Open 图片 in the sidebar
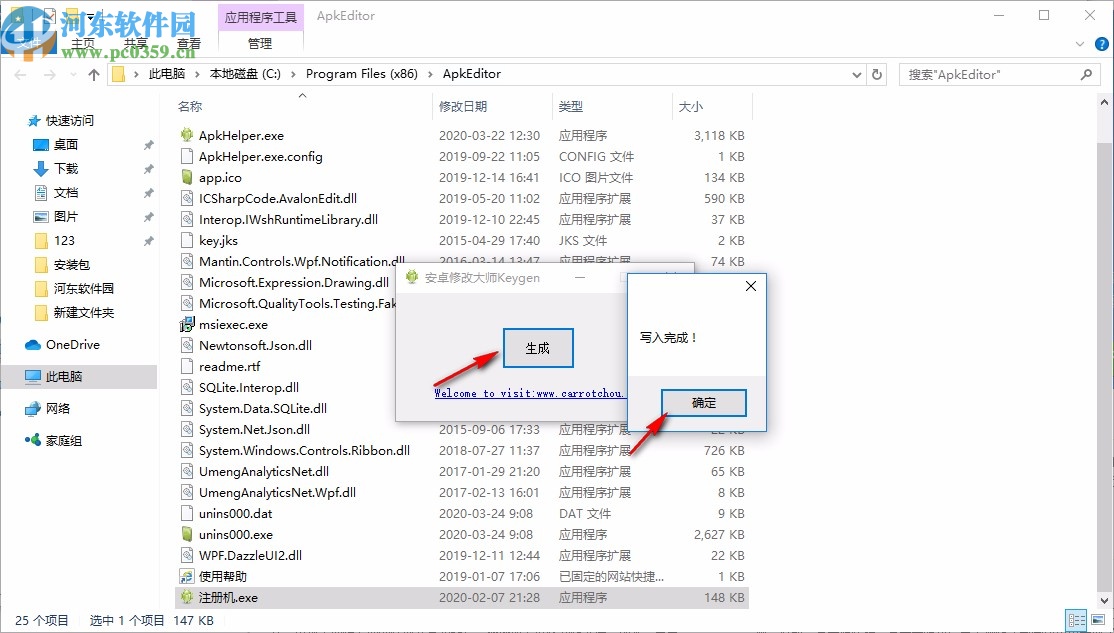 (x=65, y=217)
